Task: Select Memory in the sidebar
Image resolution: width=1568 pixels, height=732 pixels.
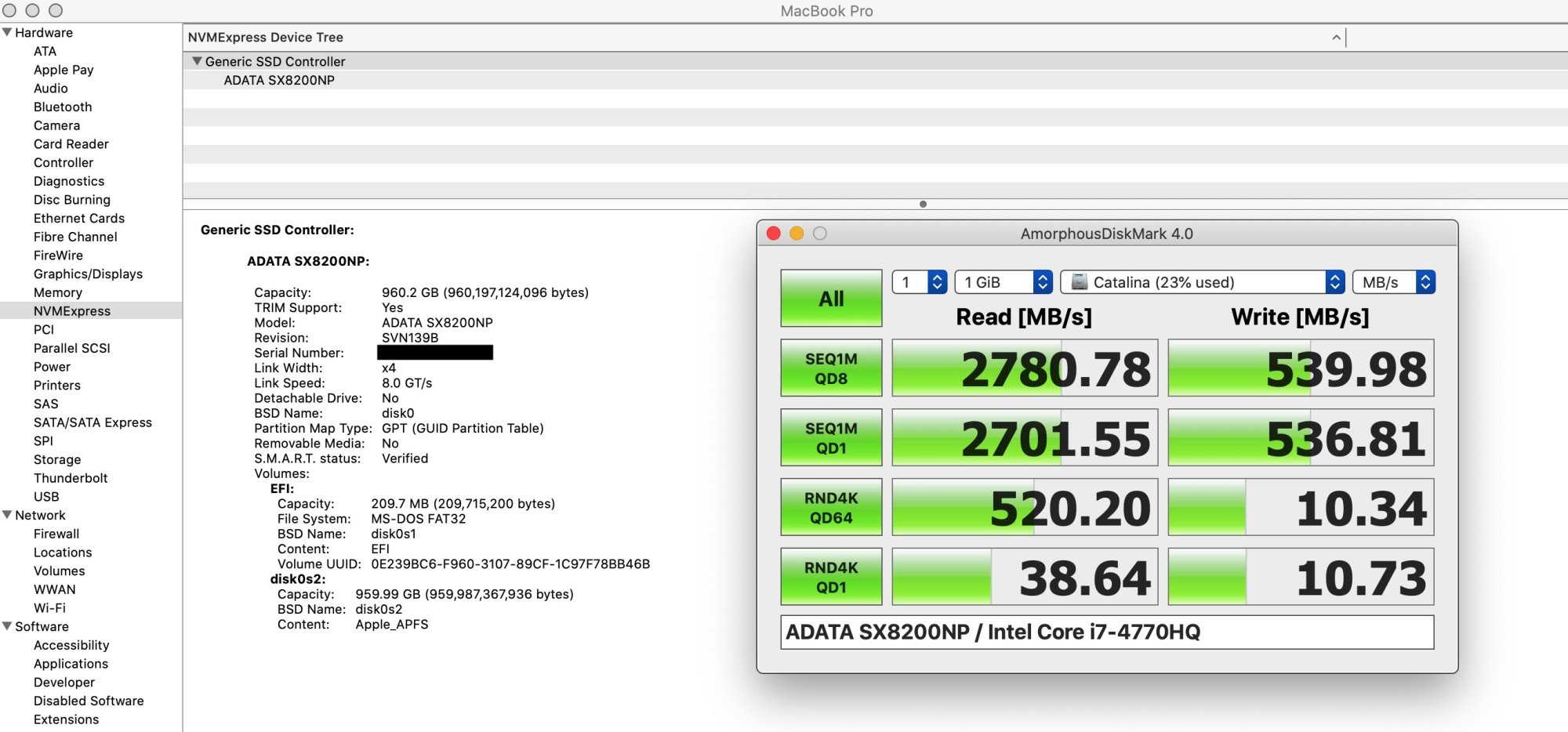Action: click(x=57, y=292)
